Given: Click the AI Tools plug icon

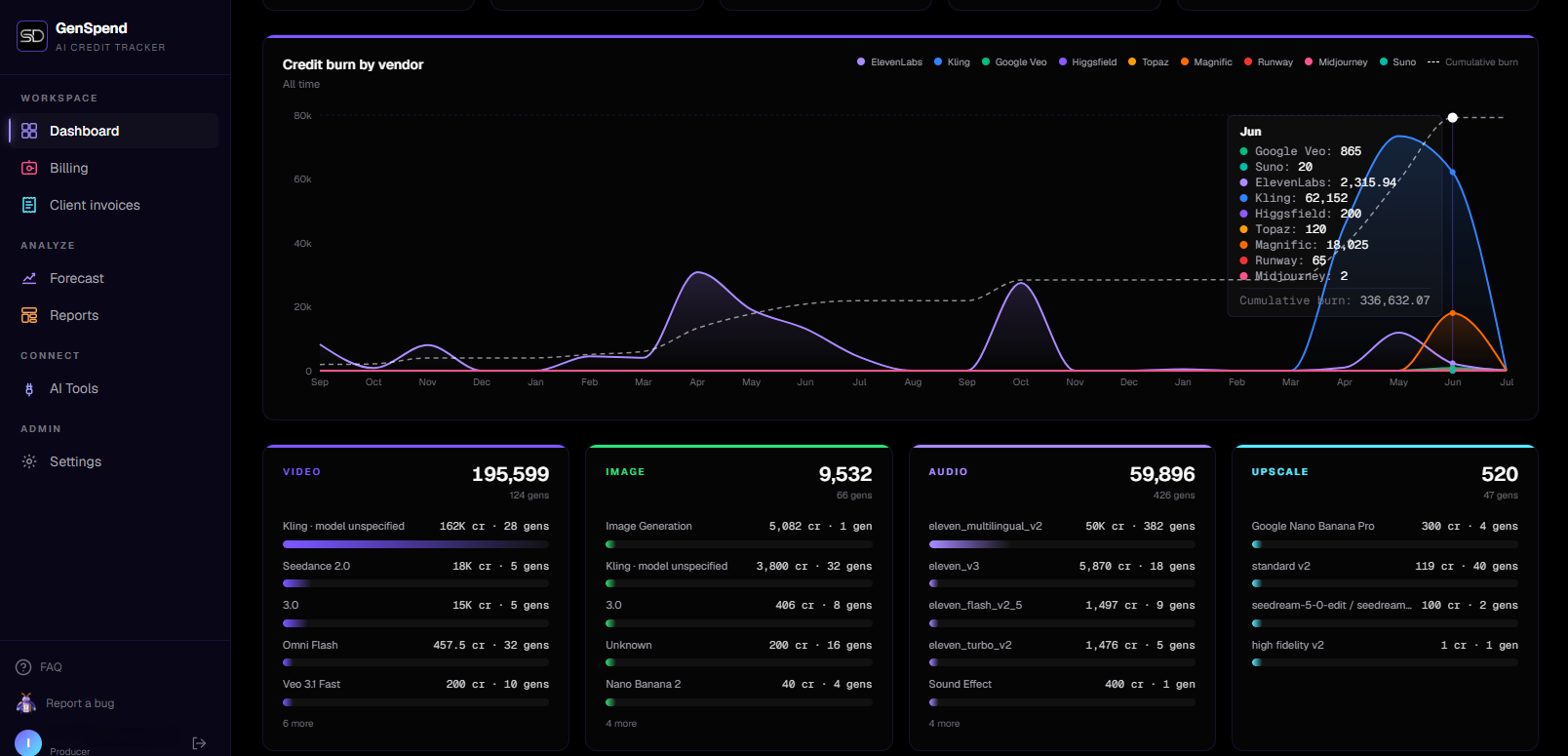Looking at the screenshot, I should pyautogui.click(x=29, y=388).
